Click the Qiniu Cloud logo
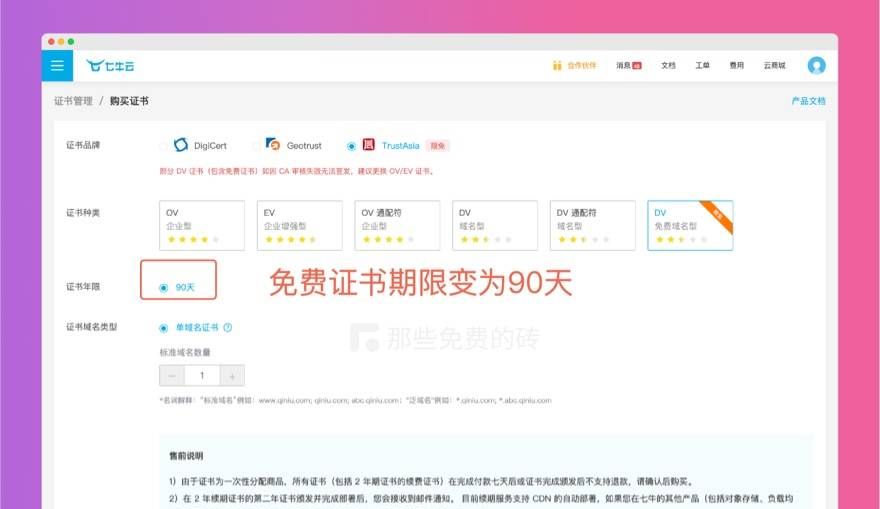880x509 pixels. click(111, 66)
